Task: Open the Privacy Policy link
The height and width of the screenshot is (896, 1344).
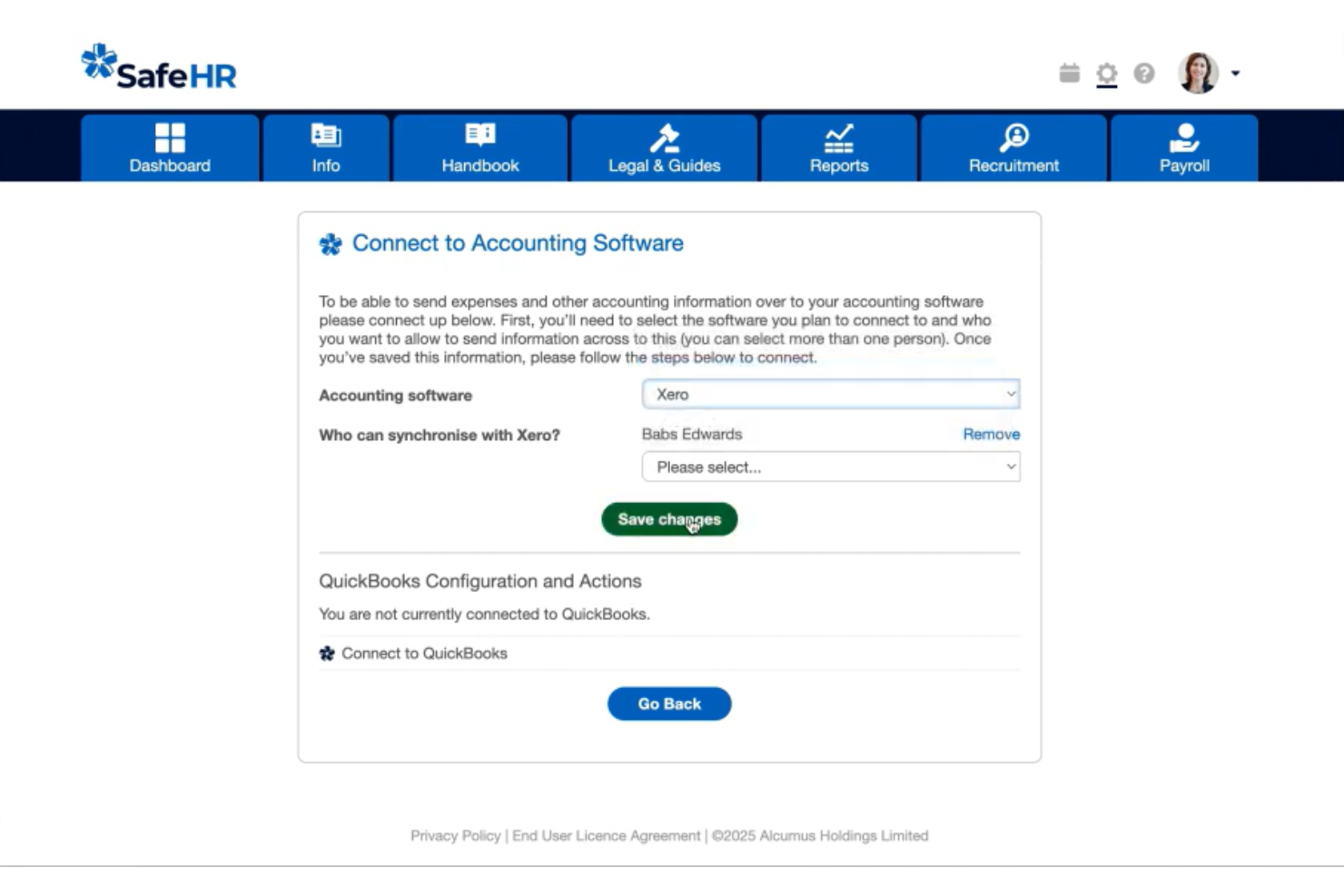Action: [x=456, y=835]
